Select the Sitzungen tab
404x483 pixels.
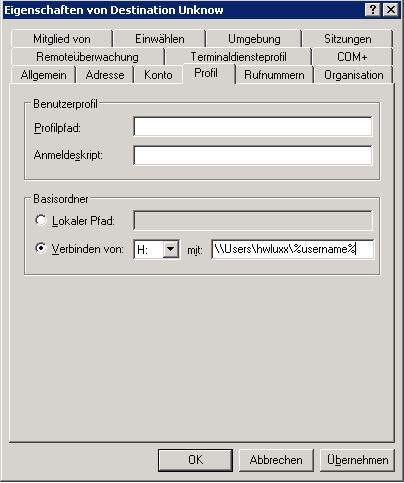[x=348, y=39]
